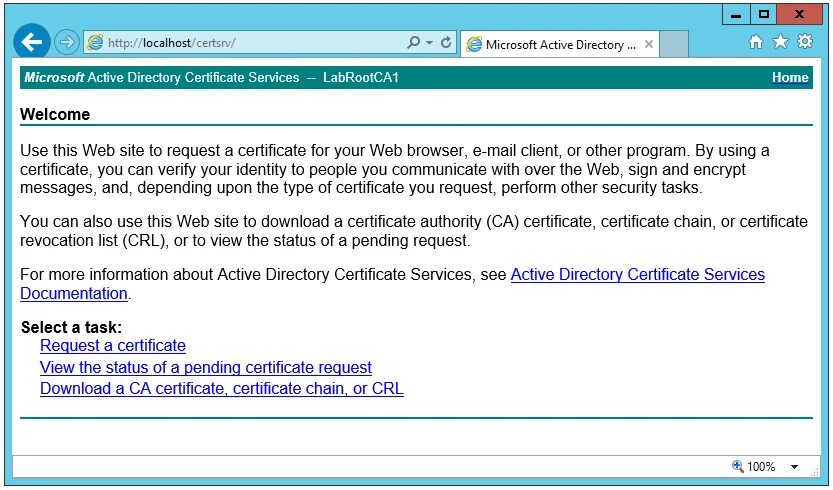Image resolution: width=833 pixels, height=490 pixels.
Task: Go back with the browser back arrow
Action: (31, 43)
